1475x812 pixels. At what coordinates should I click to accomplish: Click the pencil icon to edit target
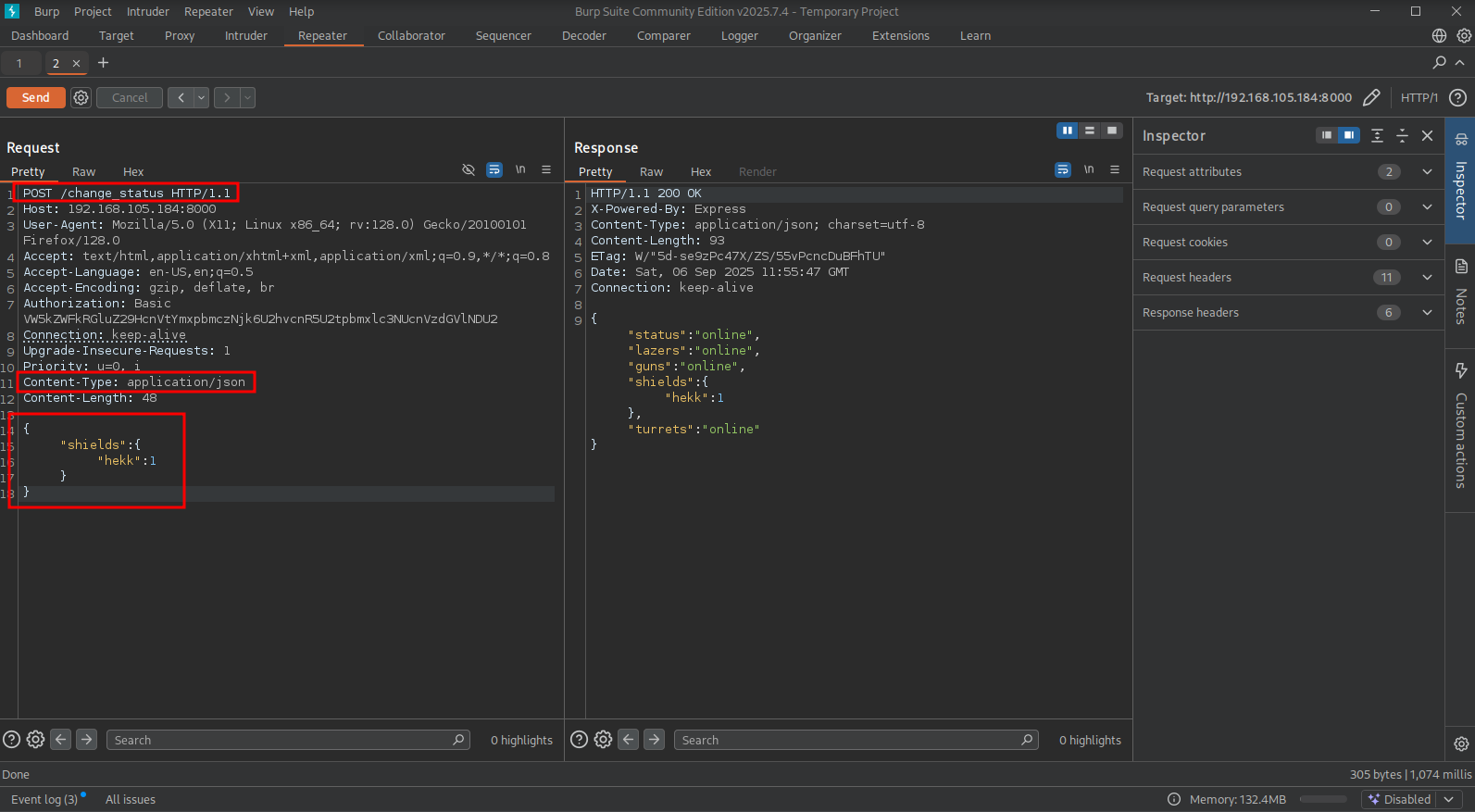pos(1371,97)
